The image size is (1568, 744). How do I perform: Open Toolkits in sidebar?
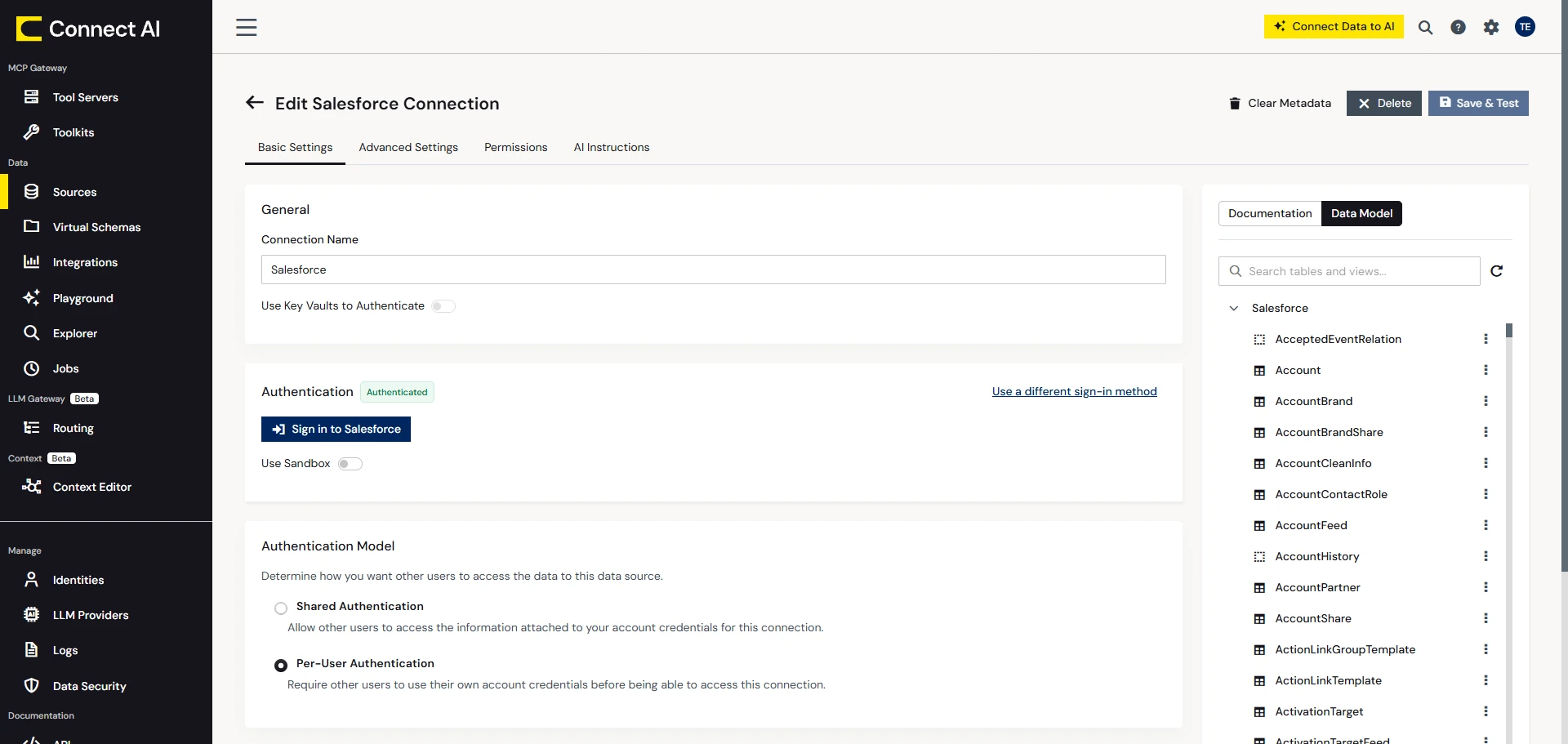(73, 132)
